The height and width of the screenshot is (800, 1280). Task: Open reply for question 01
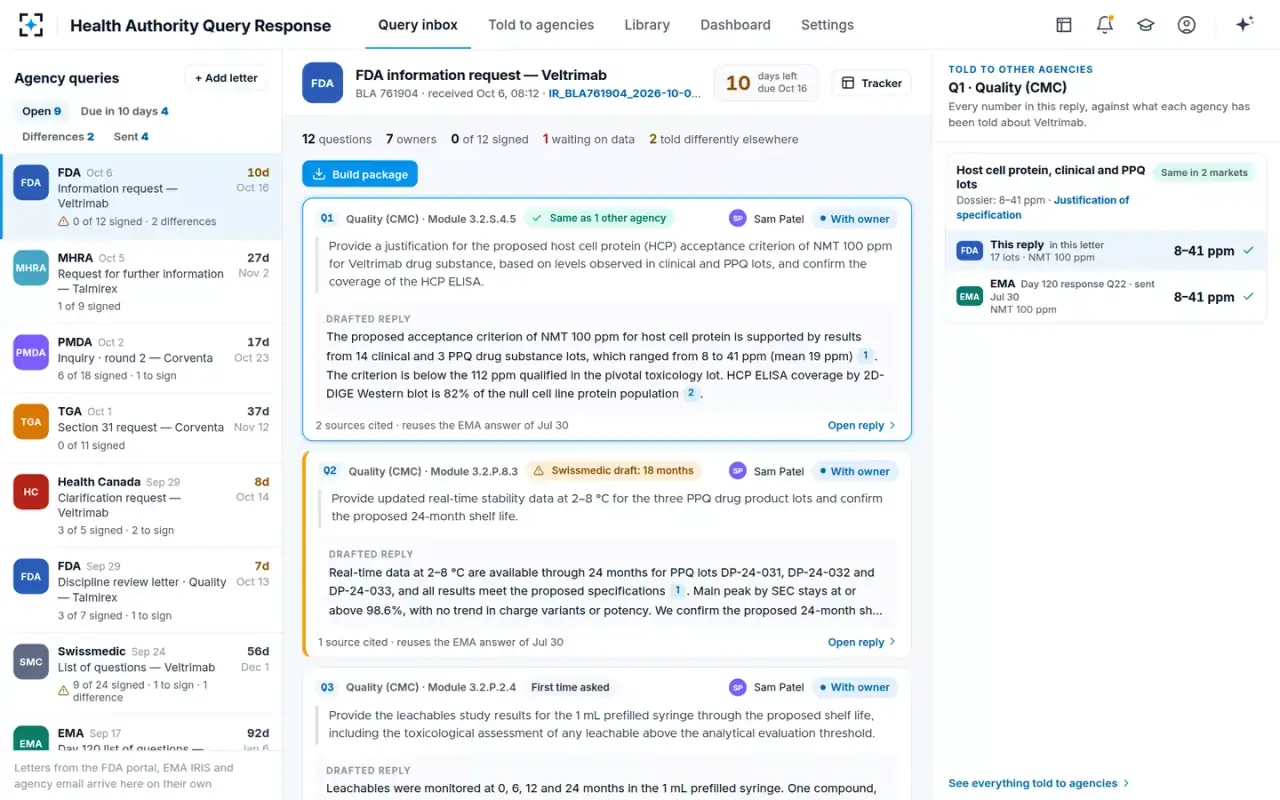[x=861, y=425]
